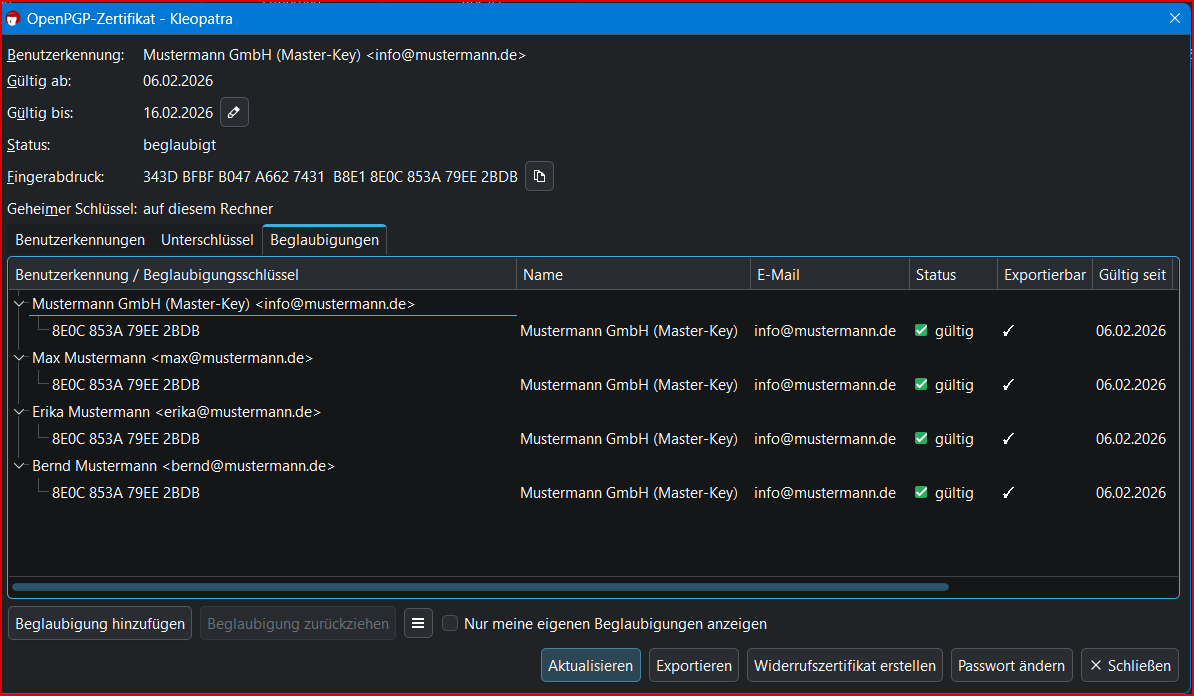This screenshot has height=696, width=1194.
Task: Select key 8E0C 853A 79EE 2BDB under Bernd Mustermann
Action: coord(126,493)
